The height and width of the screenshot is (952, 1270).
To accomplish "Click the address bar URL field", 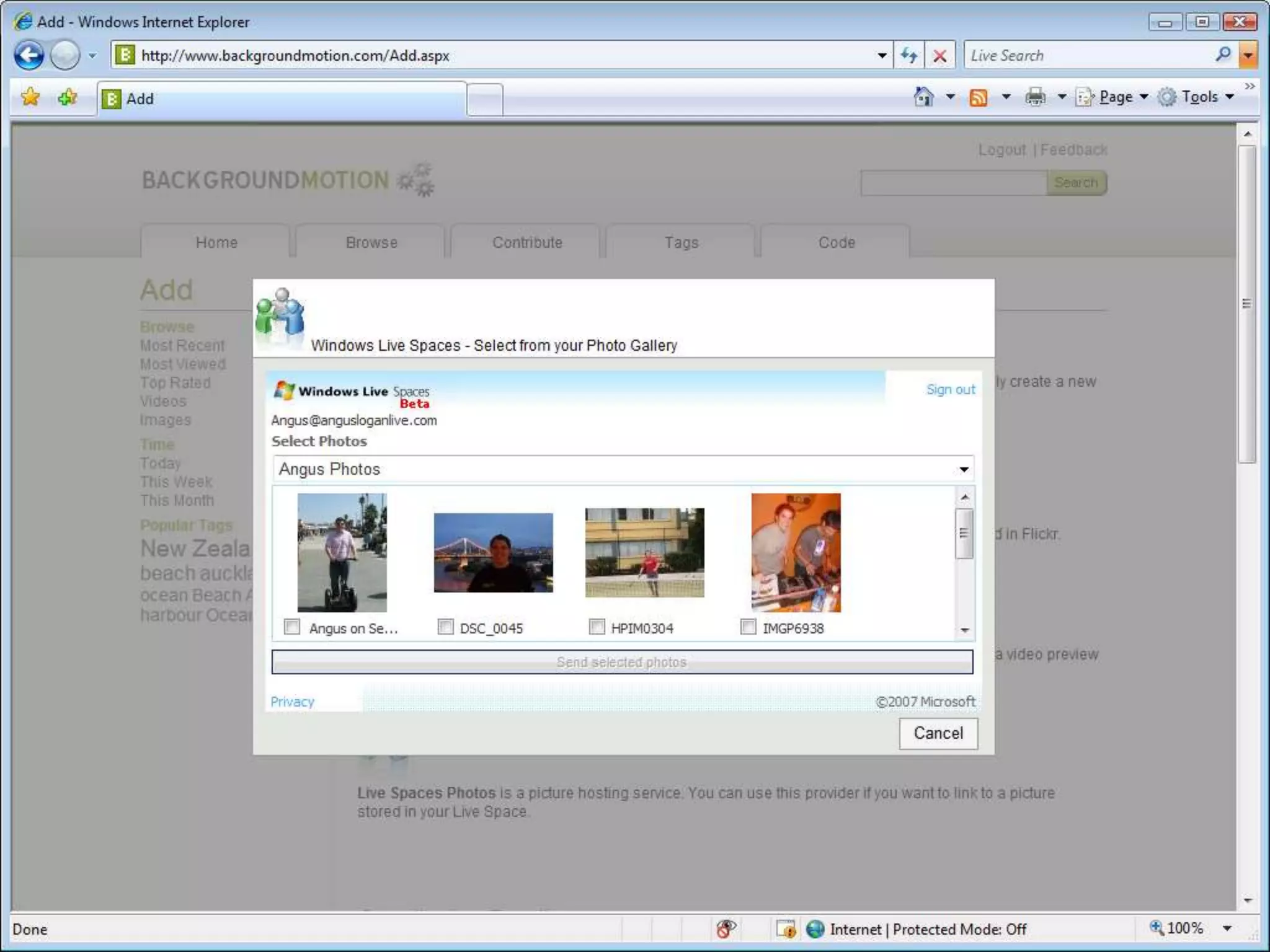I will click(x=502, y=56).
